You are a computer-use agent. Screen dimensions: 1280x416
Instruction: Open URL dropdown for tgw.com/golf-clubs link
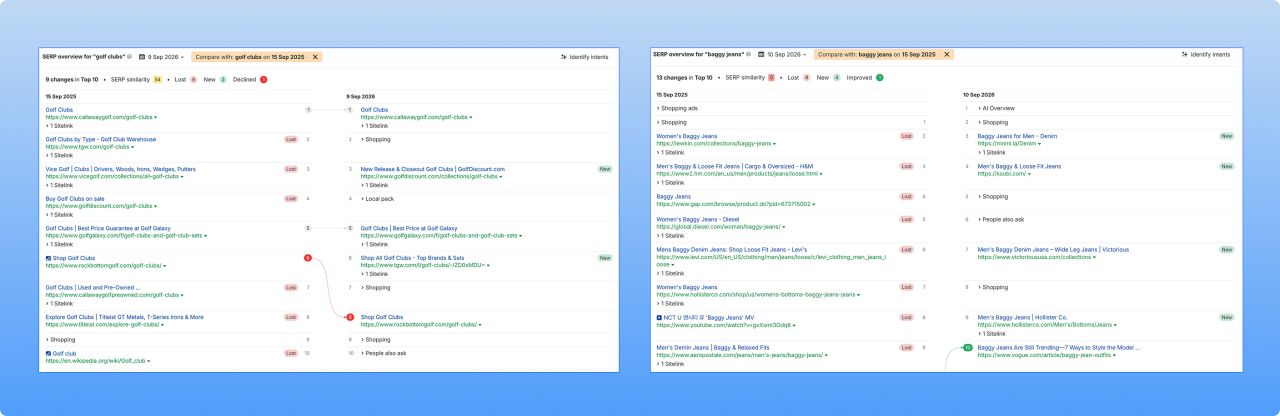[133, 147]
